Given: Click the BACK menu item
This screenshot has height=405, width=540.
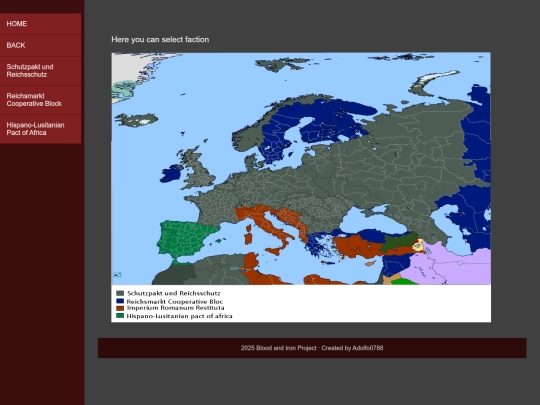Looking at the screenshot, I should (x=40, y=45).
